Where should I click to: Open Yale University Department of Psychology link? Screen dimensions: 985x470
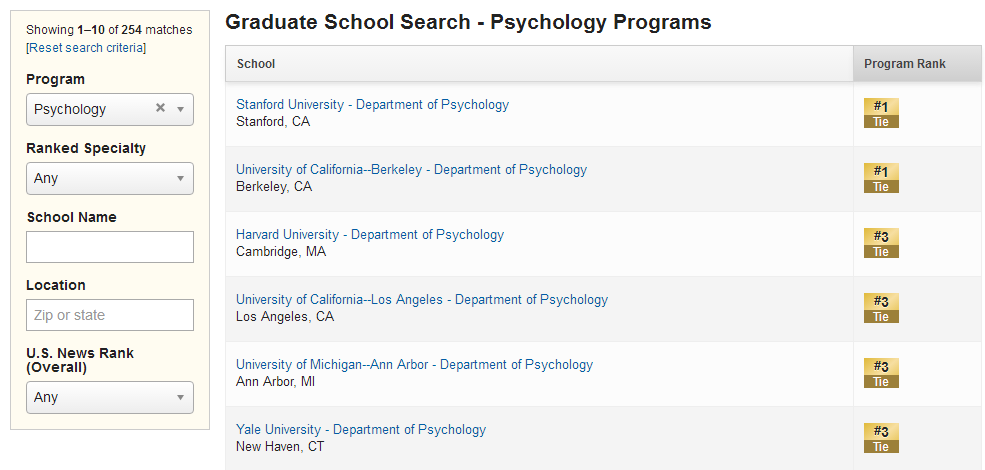point(361,430)
